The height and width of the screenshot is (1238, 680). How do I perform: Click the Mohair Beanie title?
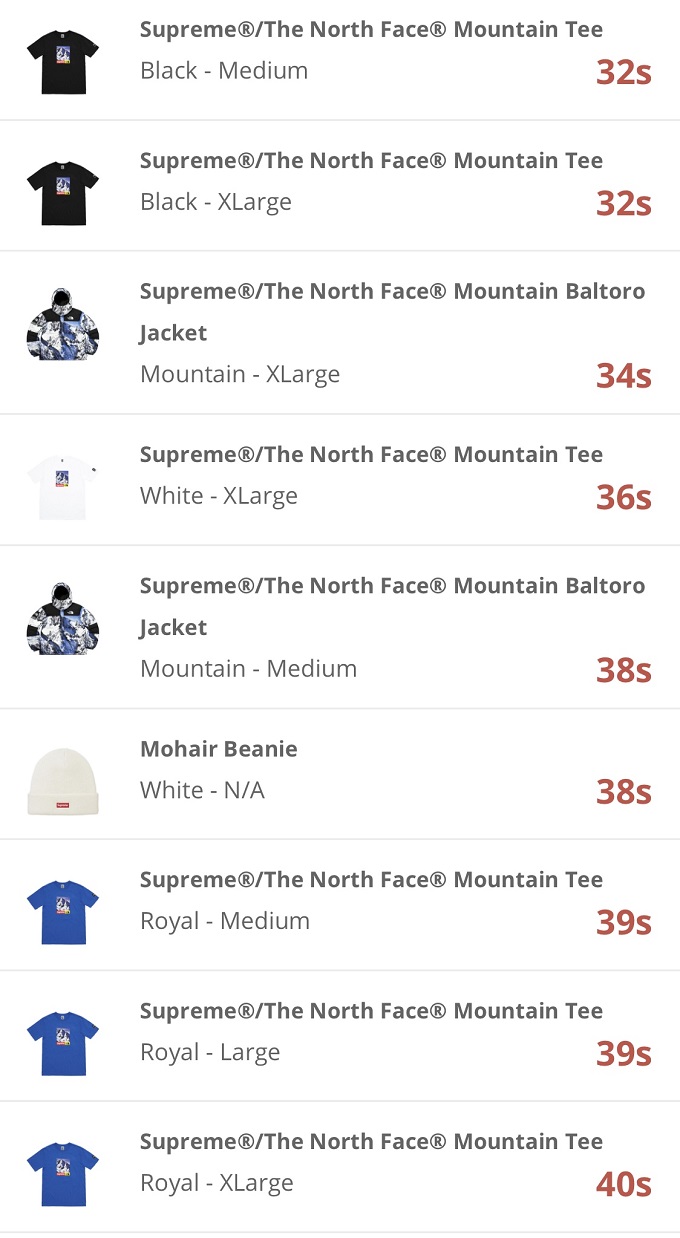pos(218,749)
